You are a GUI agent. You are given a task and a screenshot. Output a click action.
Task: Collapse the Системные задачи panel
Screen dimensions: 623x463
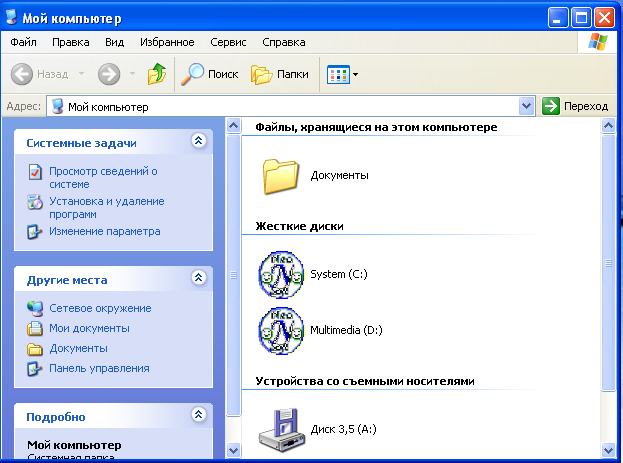tap(199, 140)
